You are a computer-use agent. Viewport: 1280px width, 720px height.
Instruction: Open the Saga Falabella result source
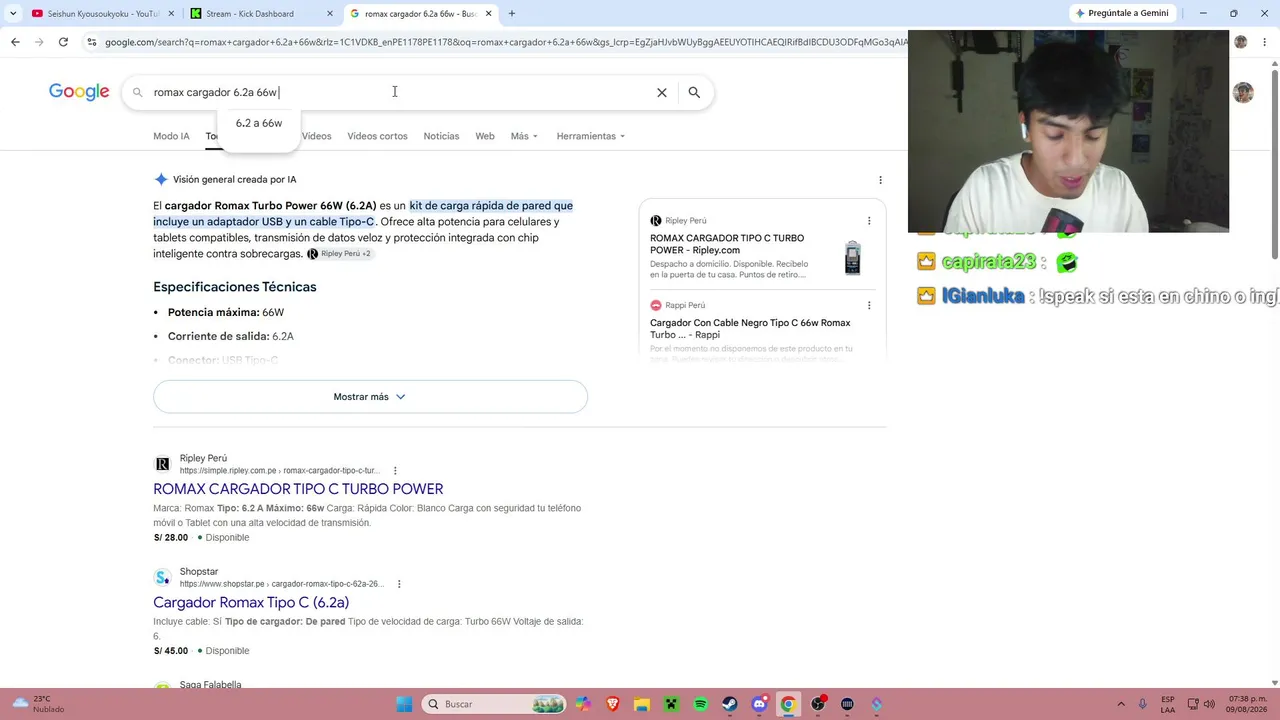[210, 685]
